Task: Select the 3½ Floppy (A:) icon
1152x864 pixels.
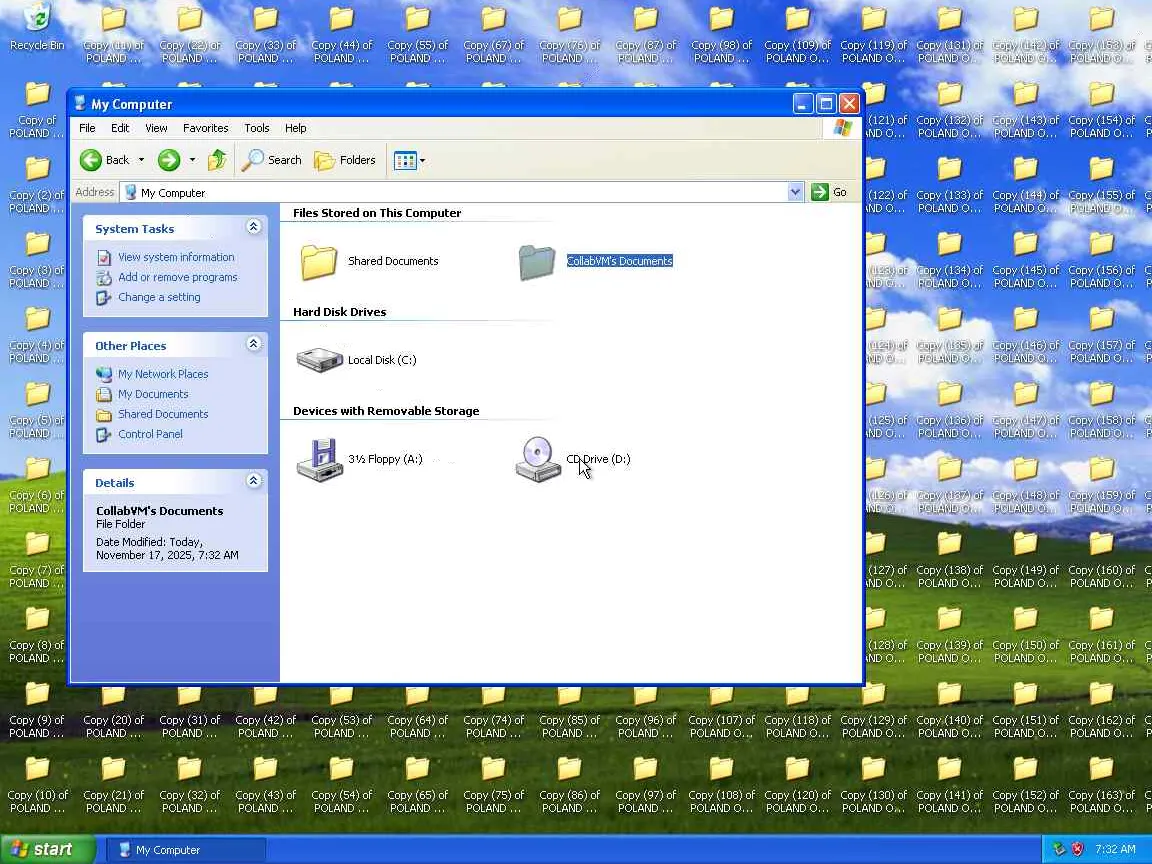Action: pos(320,460)
